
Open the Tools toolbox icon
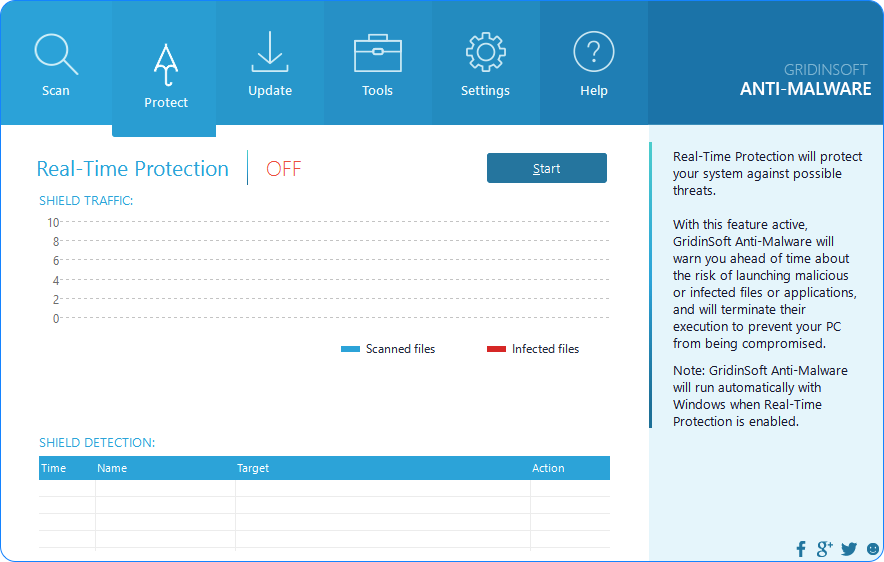point(378,53)
